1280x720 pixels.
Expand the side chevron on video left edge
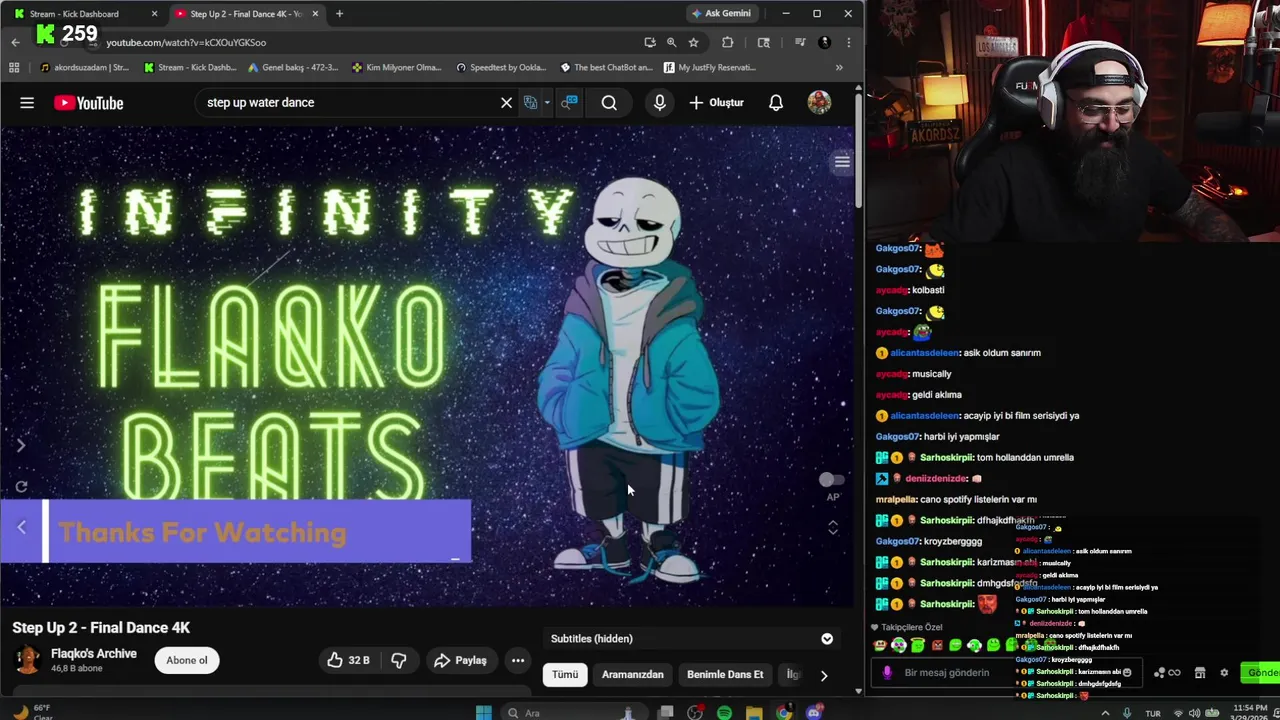point(21,445)
